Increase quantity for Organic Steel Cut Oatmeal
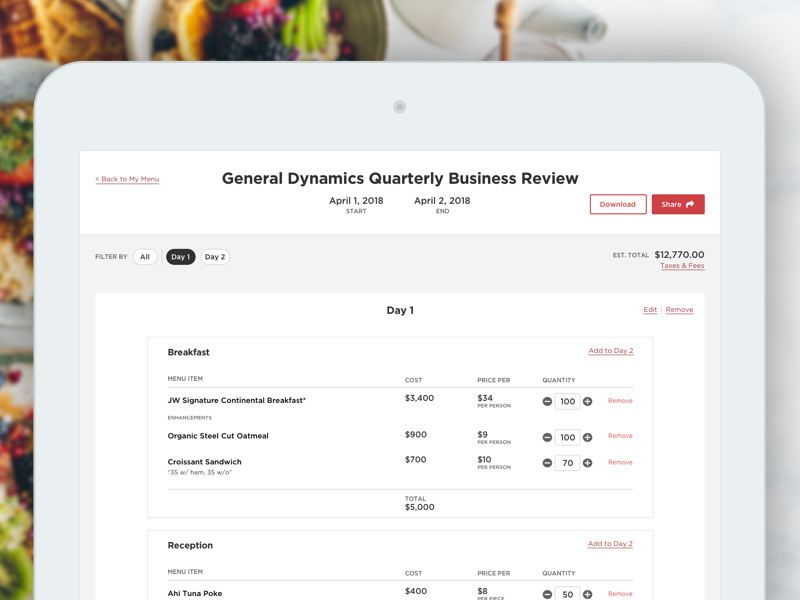 click(x=588, y=437)
